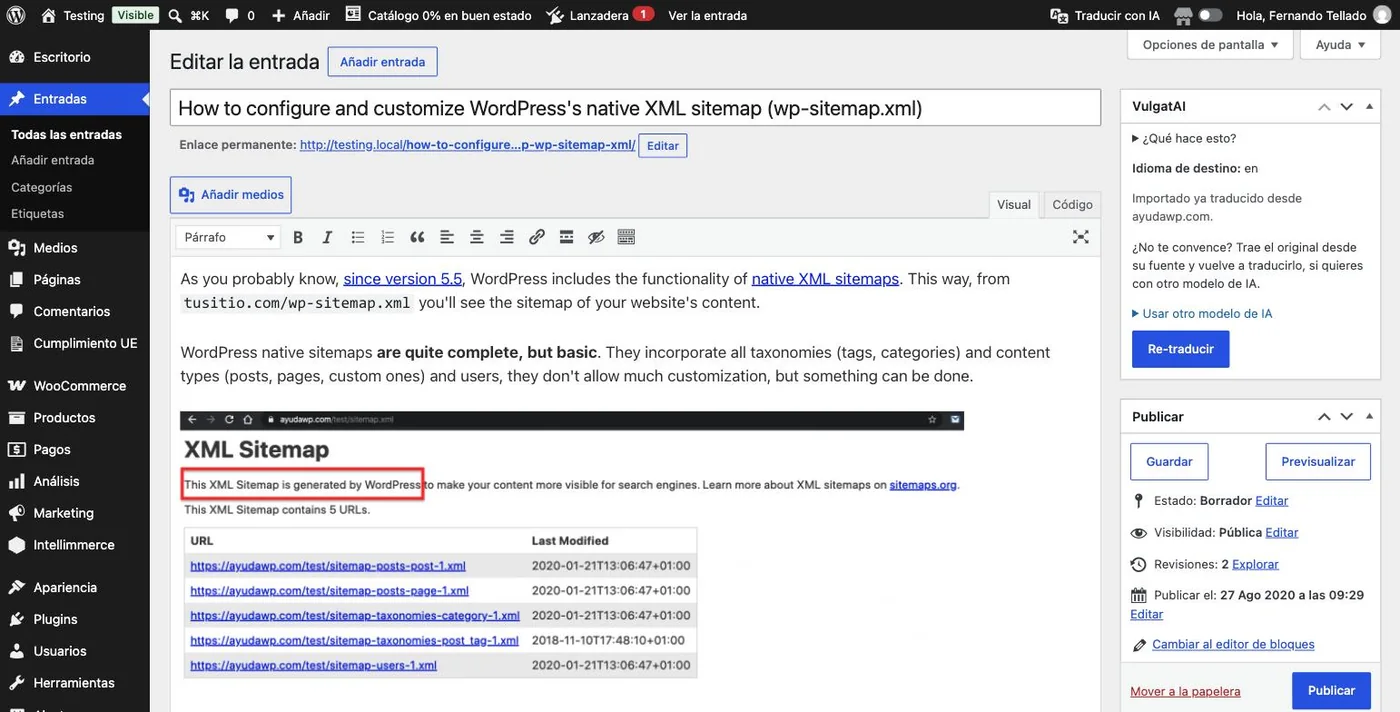Go to Etiquetas submenu

(38, 213)
